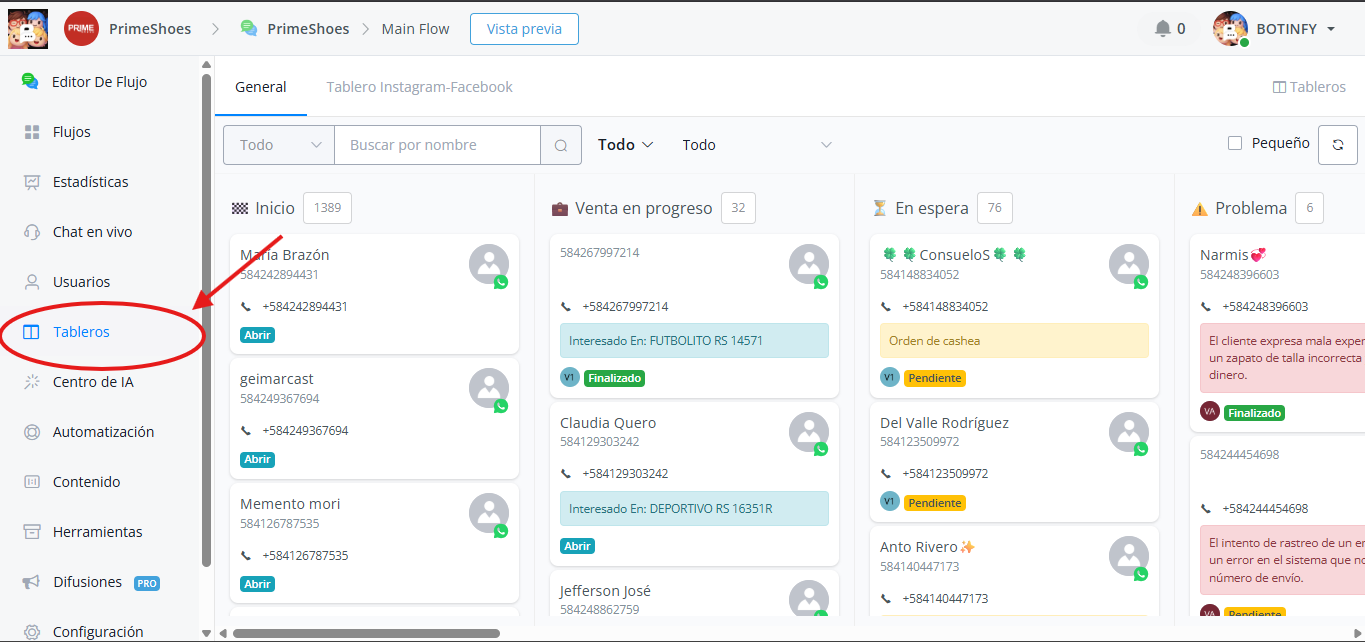This screenshot has height=642, width=1365.
Task: Click the Vista previa button
Action: 524,29
